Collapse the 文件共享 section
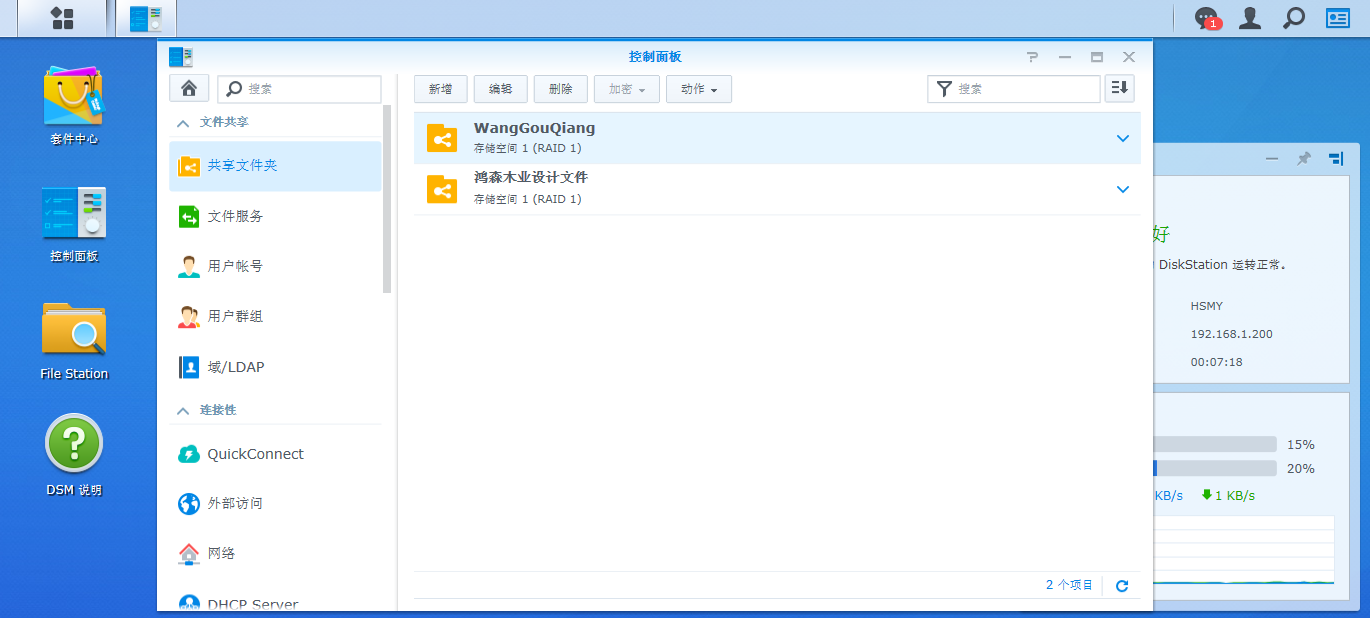The width and height of the screenshot is (1370, 618). pos(183,122)
